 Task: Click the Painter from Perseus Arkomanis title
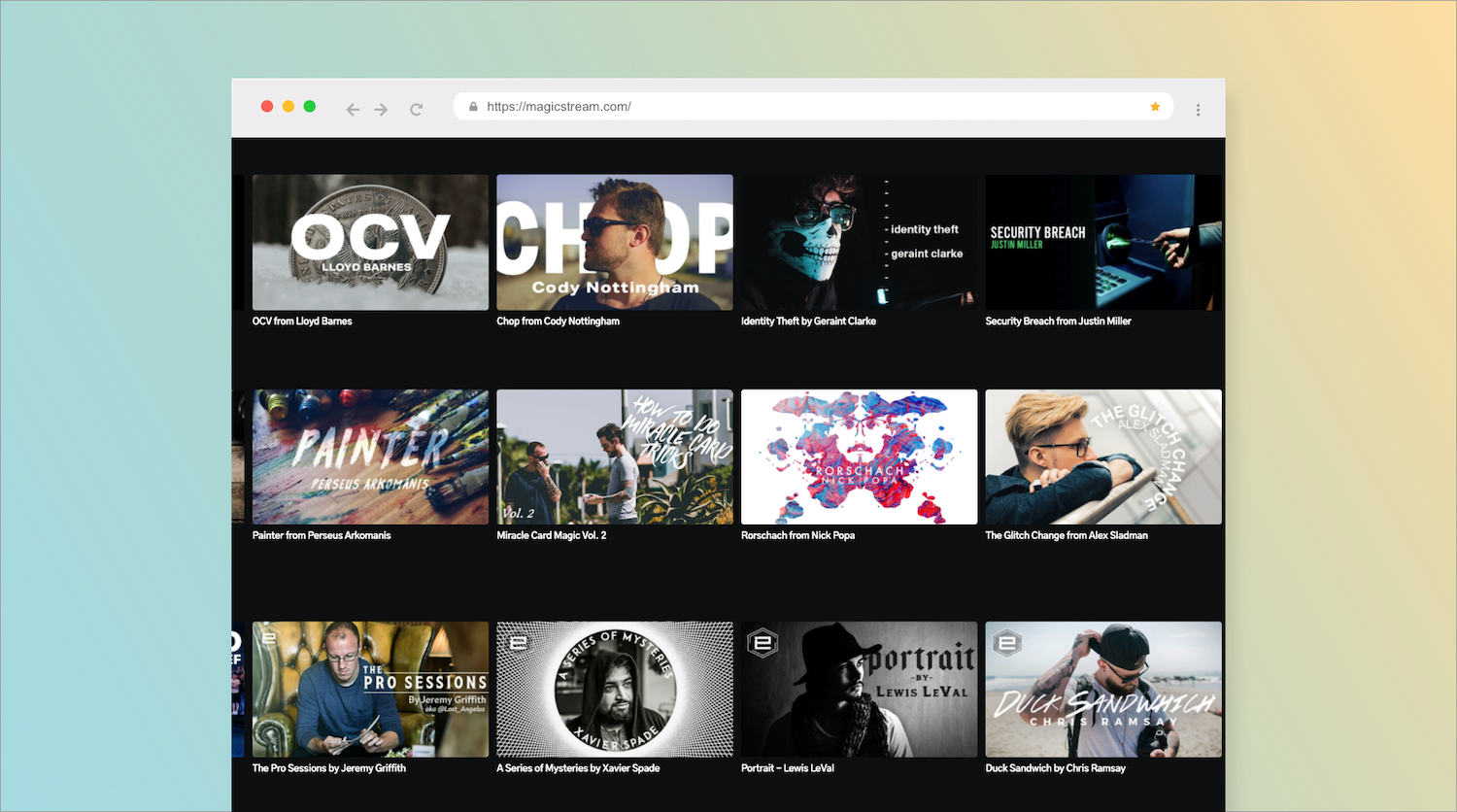pos(322,535)
